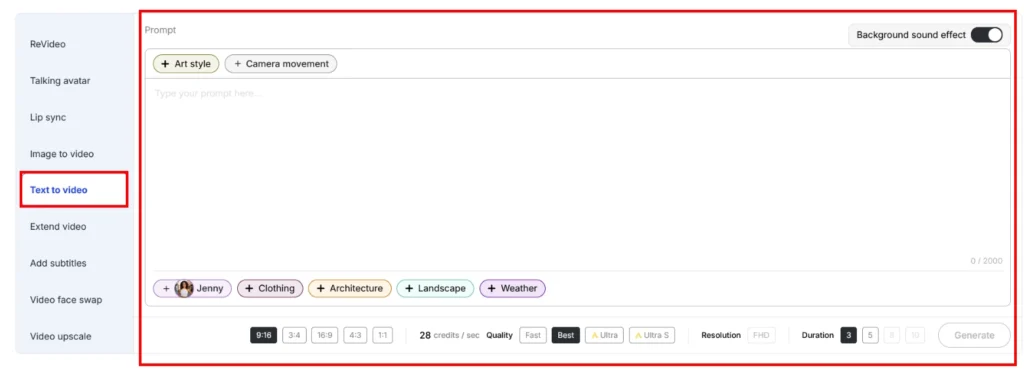This screenshot has height=370, width=1024.
Task: Open the Add subtitles tool
Action: [58, 263]
